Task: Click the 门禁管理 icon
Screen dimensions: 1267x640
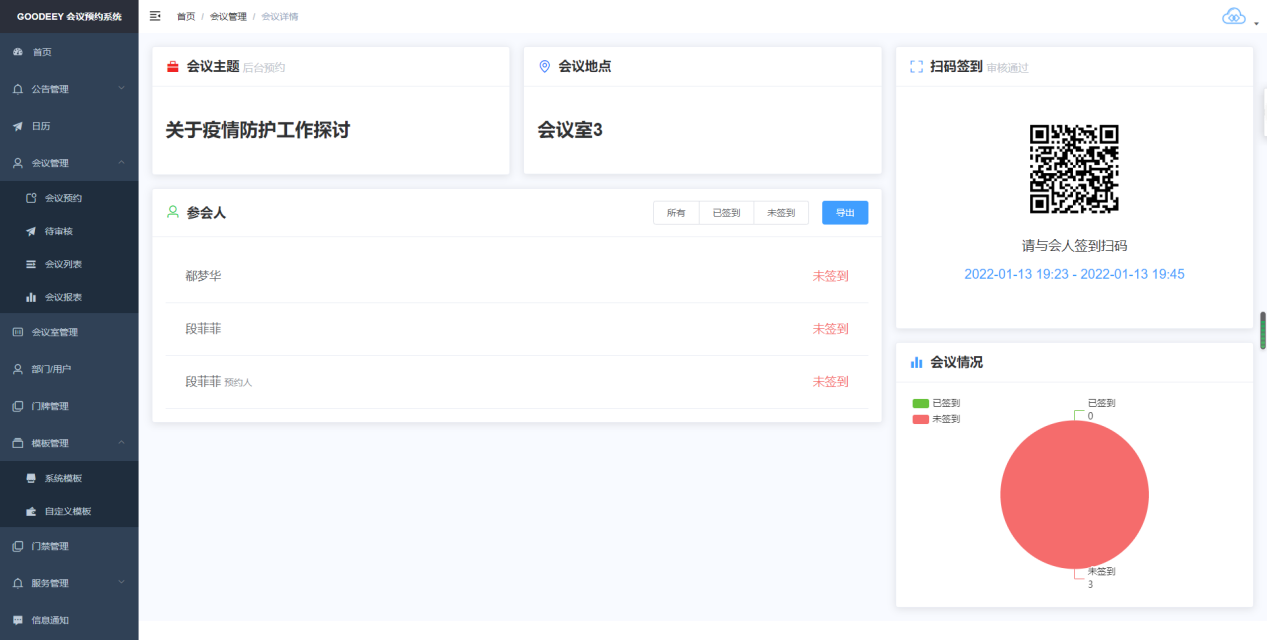Action: [17, 546]
